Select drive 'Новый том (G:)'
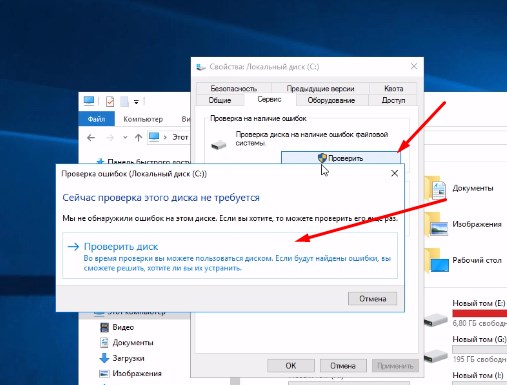This screenshot has width=507, height=385. coord(465,349)
